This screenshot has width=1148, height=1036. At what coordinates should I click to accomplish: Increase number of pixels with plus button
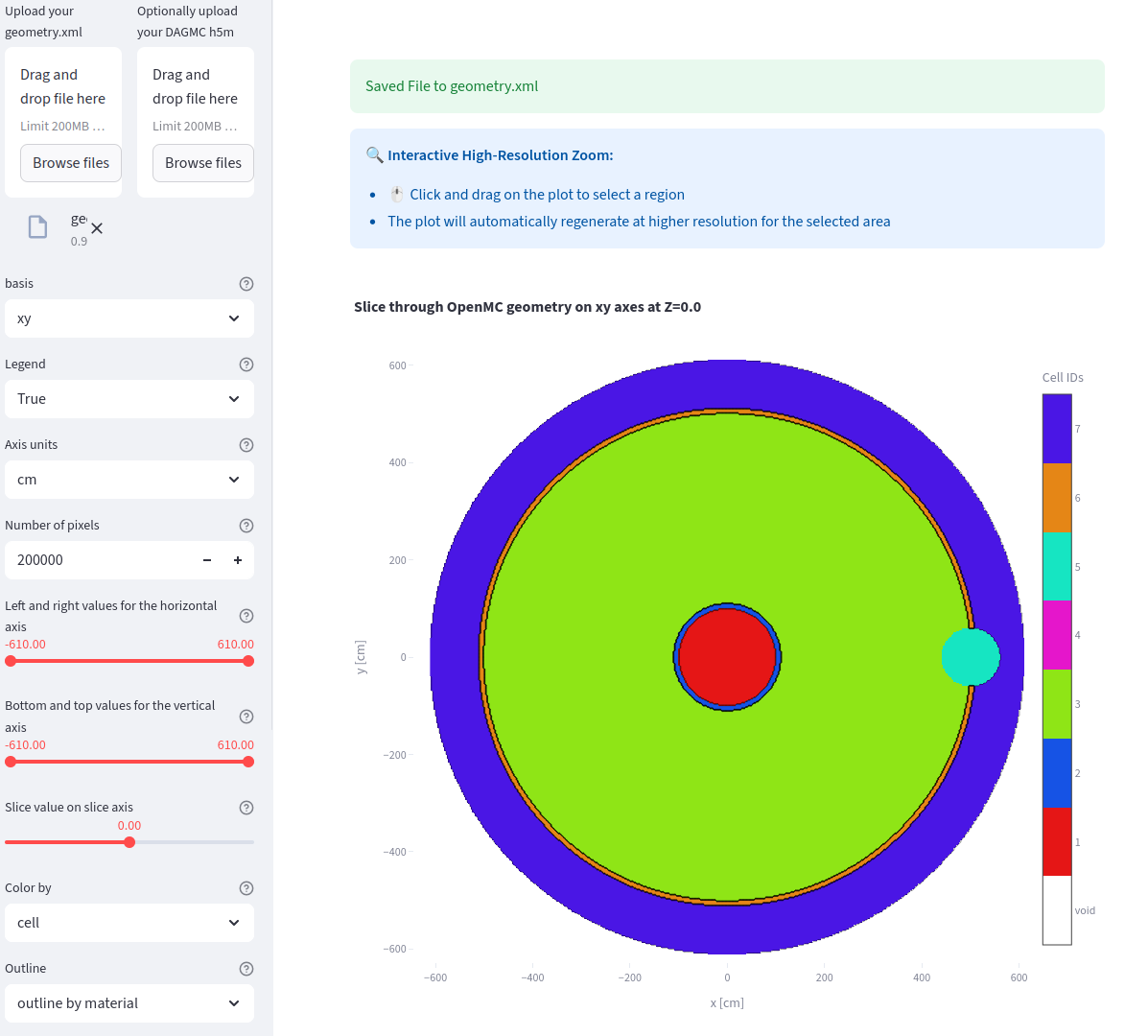(238, 560)
